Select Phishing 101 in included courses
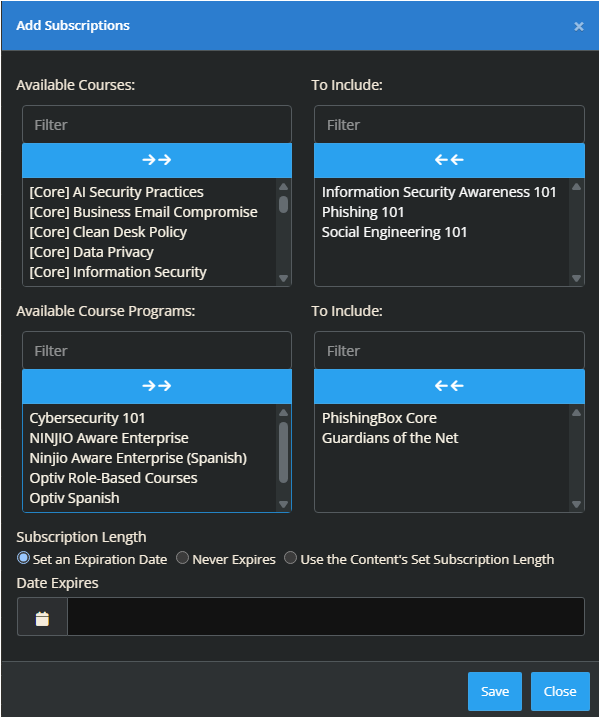Image resolution: width=600 pixels, height=718 pixels. 363,212
